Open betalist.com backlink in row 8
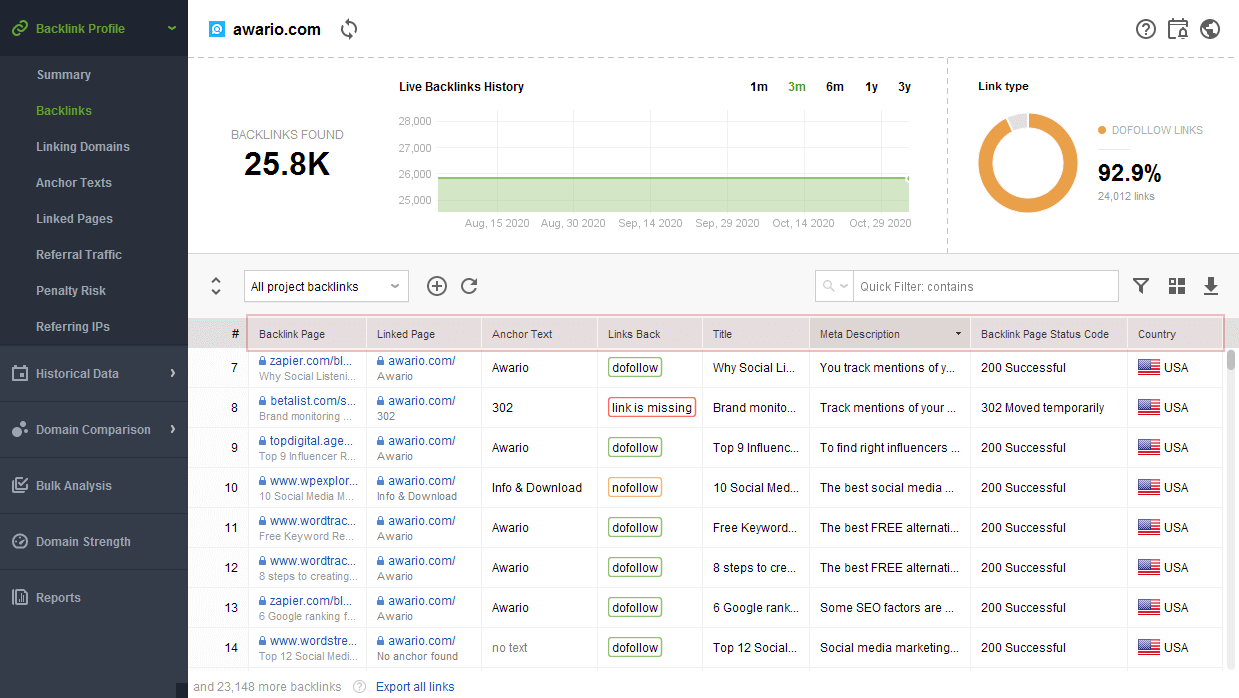 coord(312,401)
